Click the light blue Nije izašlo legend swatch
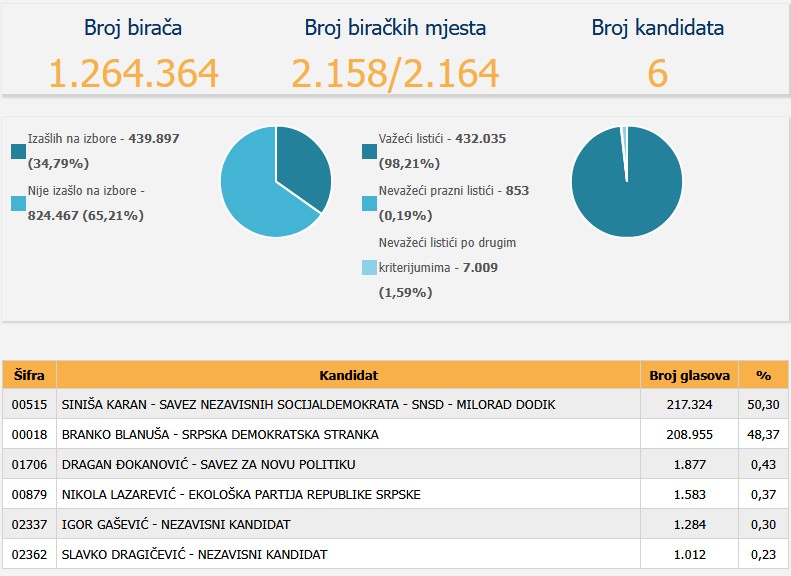 click(19, 204)
